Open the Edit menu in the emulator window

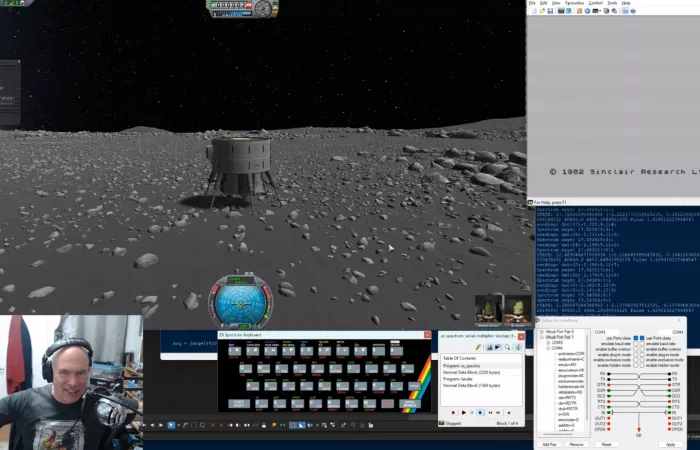(544, 3)
